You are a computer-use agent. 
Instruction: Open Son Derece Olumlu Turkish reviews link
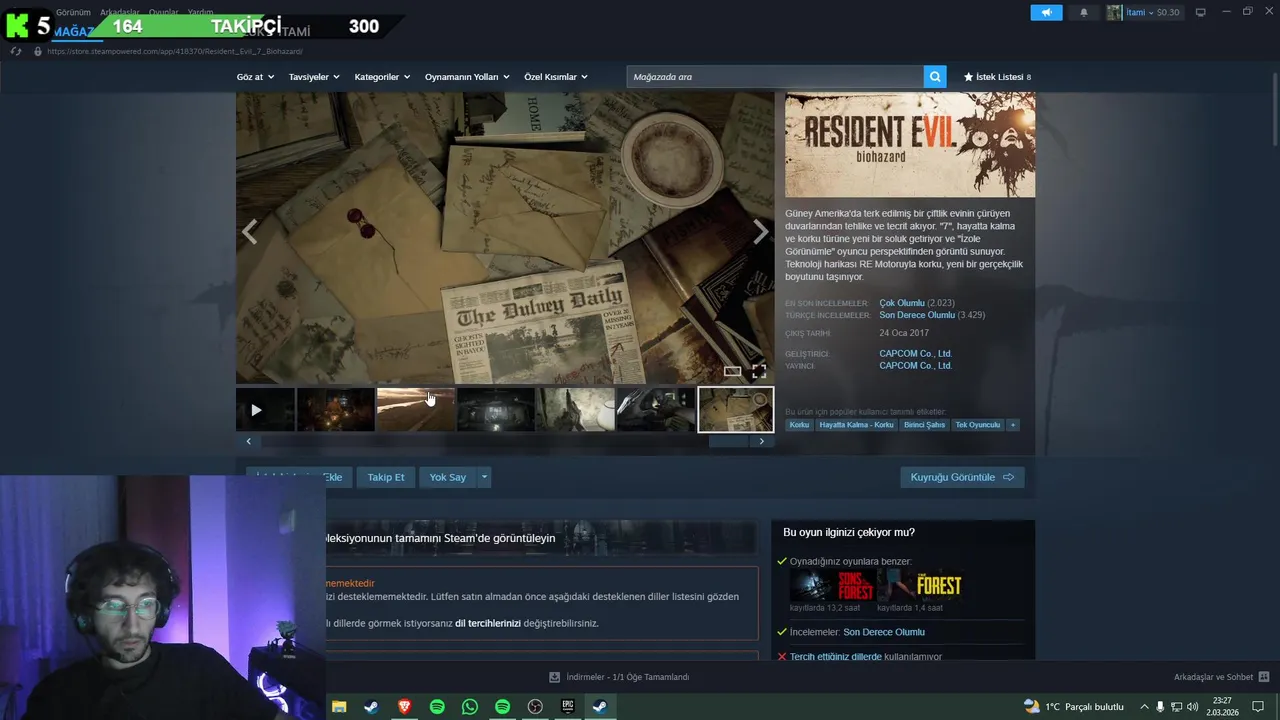(917, 315)
